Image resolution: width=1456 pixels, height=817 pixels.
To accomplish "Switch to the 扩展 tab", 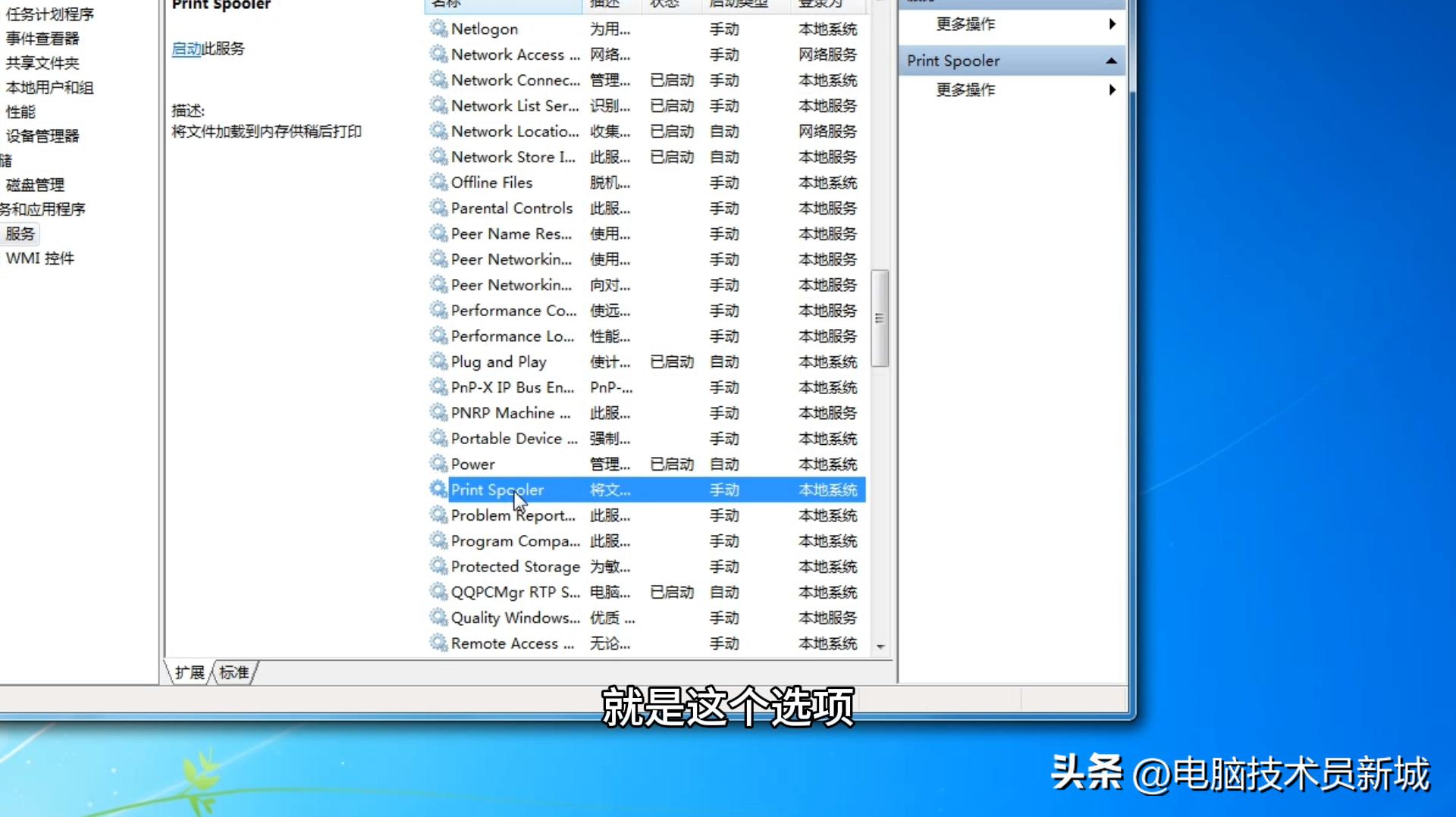I will pos(190,672).
